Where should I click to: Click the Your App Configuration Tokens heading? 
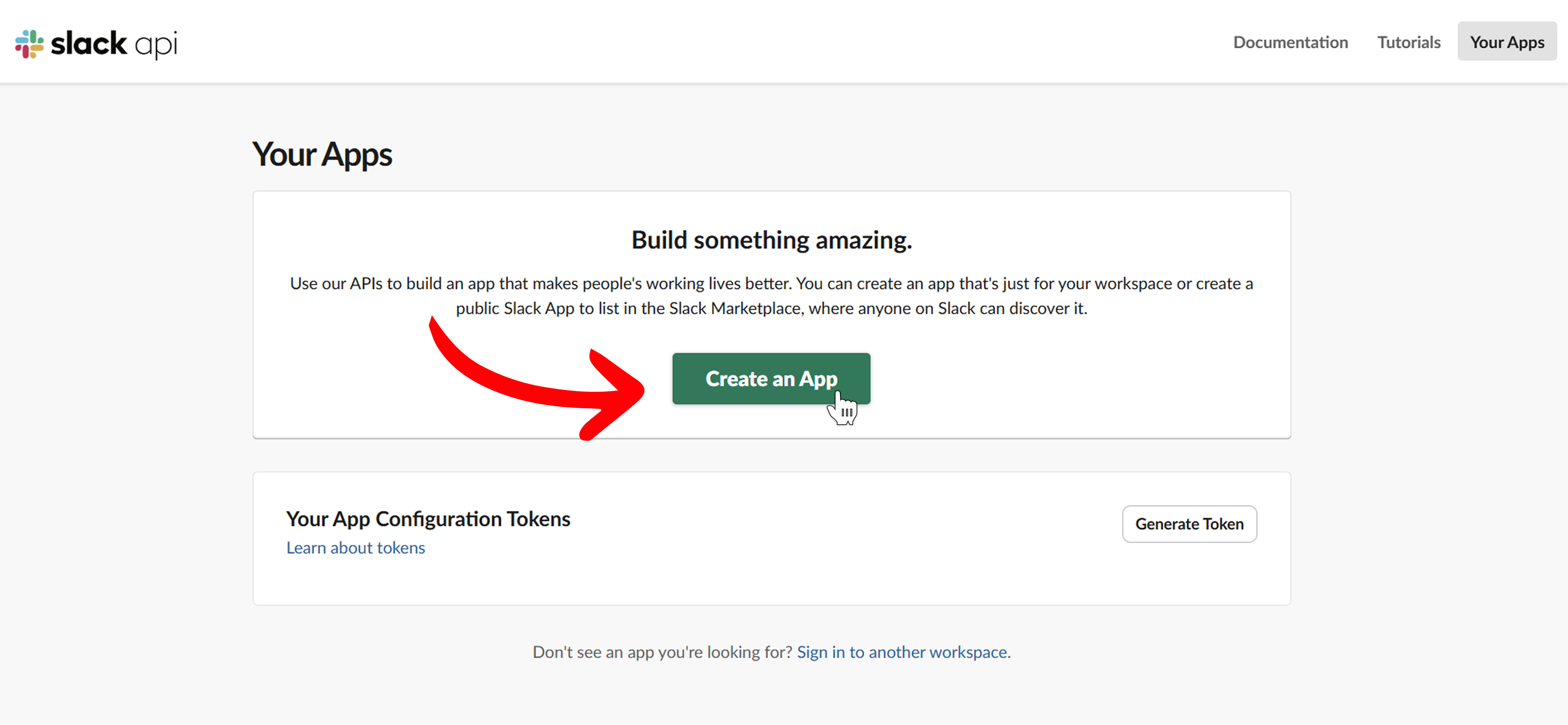(x=428, y=519)
